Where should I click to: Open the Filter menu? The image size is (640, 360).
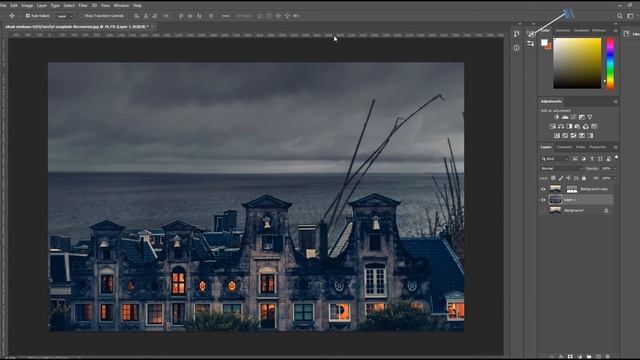click(x=83, y=6)
